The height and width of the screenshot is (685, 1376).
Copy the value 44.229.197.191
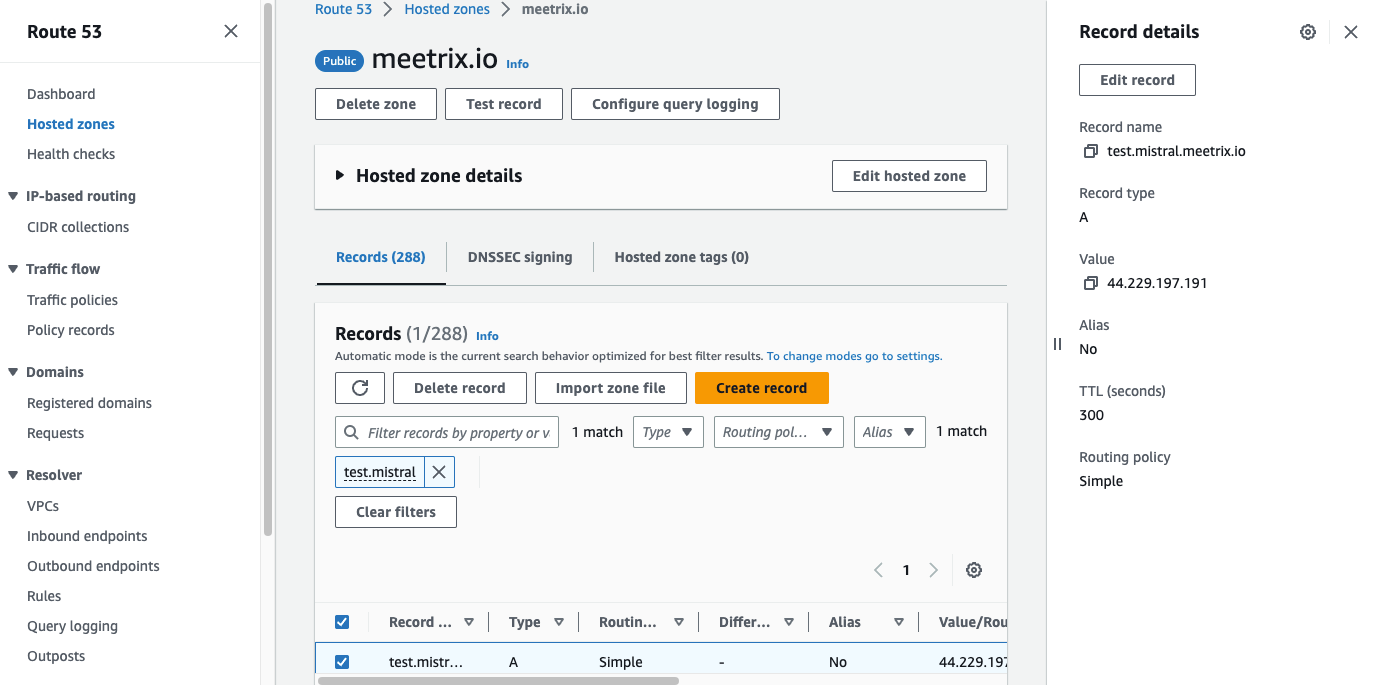pyautogui.click(x=1091, y=284)
